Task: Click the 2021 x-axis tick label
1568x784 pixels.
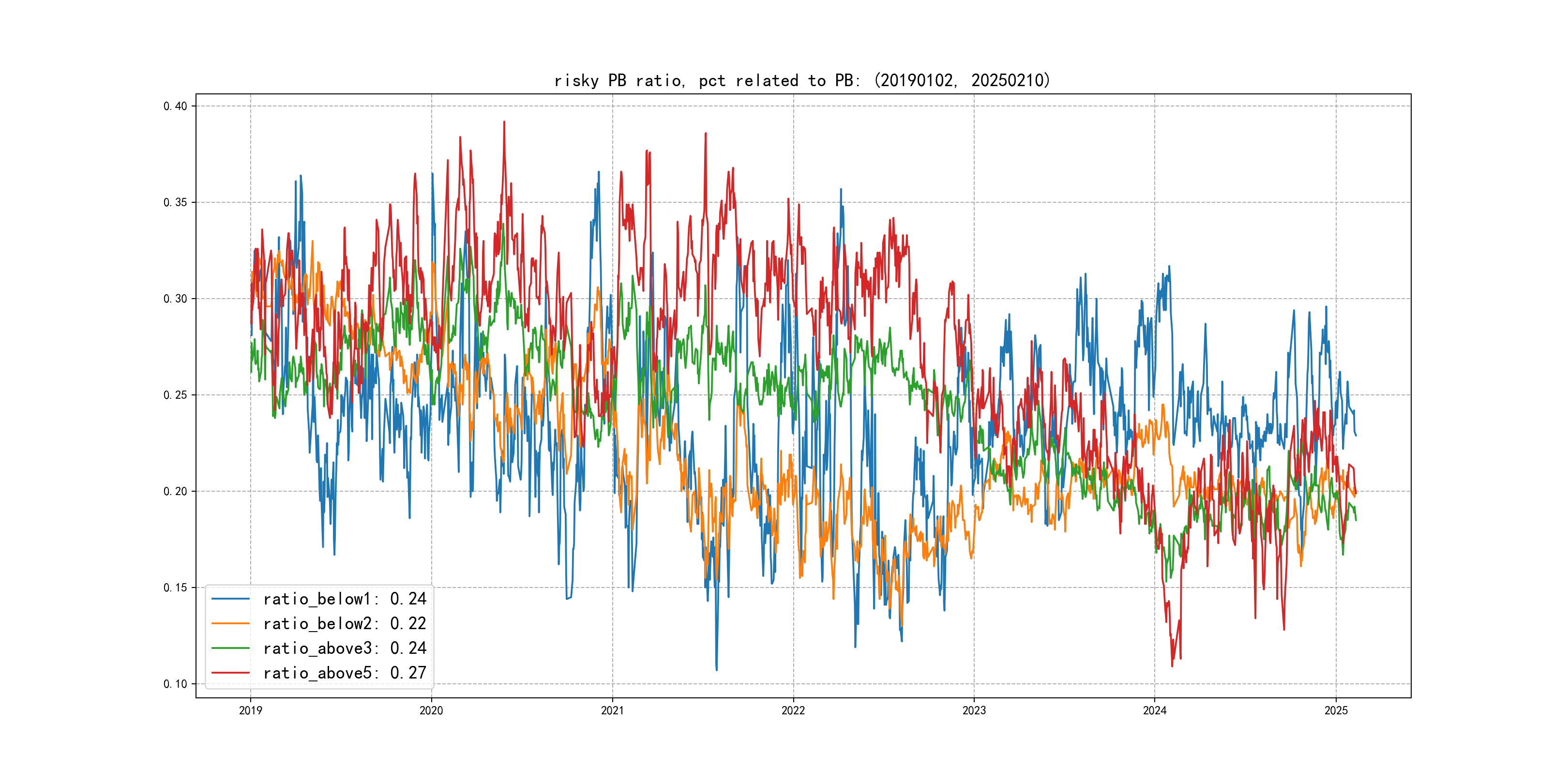Action: (612, 710)
